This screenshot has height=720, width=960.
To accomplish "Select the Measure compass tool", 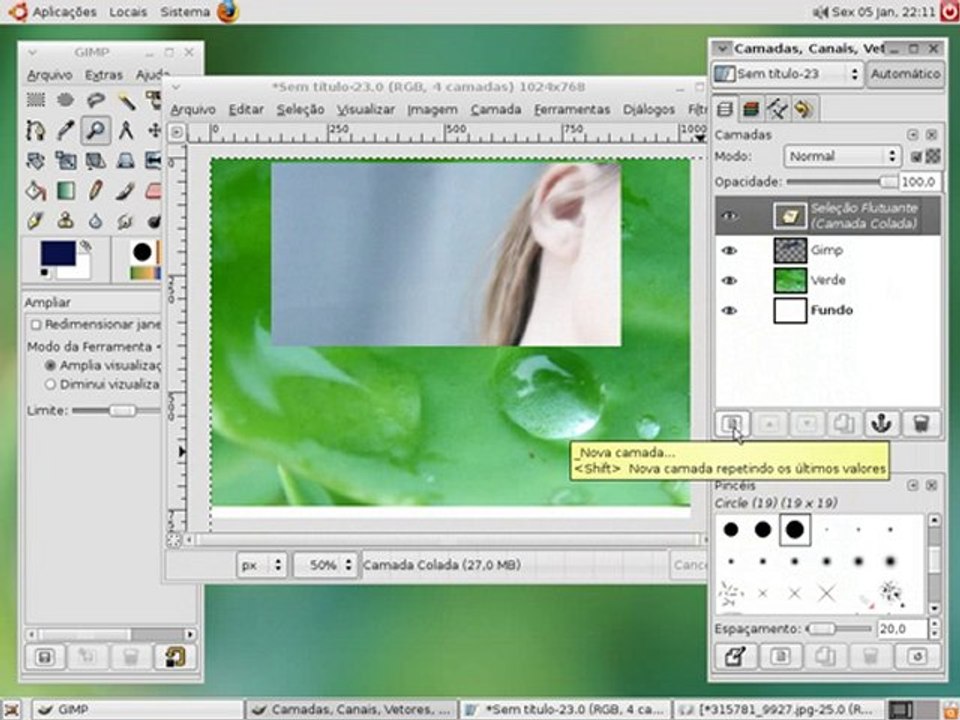I will coord(126,130).
